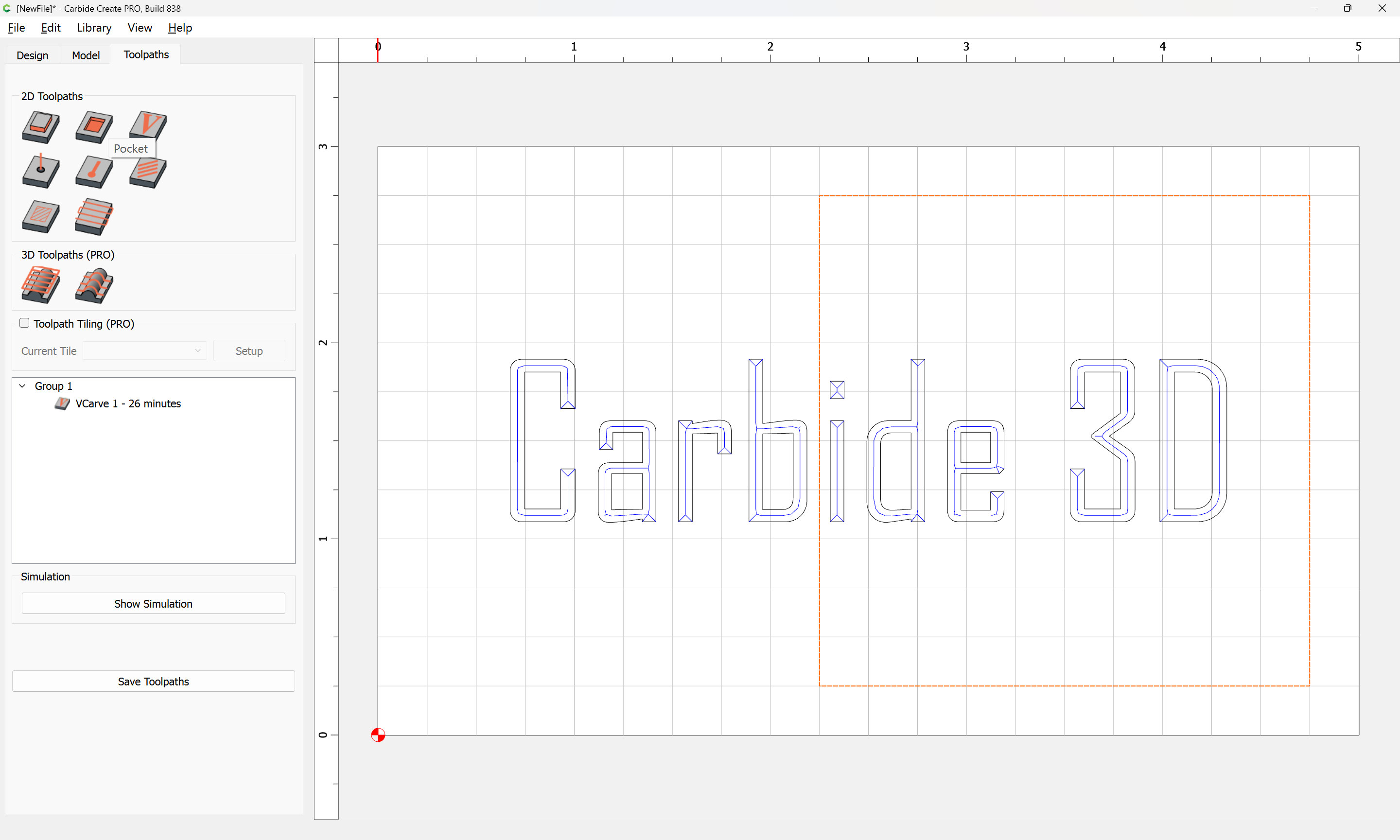Click the Show Simulation button

tap(153, 603)
